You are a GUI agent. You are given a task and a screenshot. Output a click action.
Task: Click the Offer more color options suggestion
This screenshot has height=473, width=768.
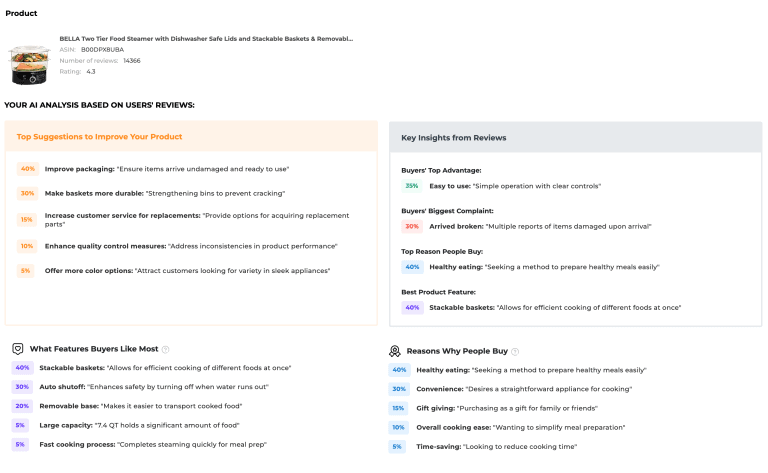187,270
